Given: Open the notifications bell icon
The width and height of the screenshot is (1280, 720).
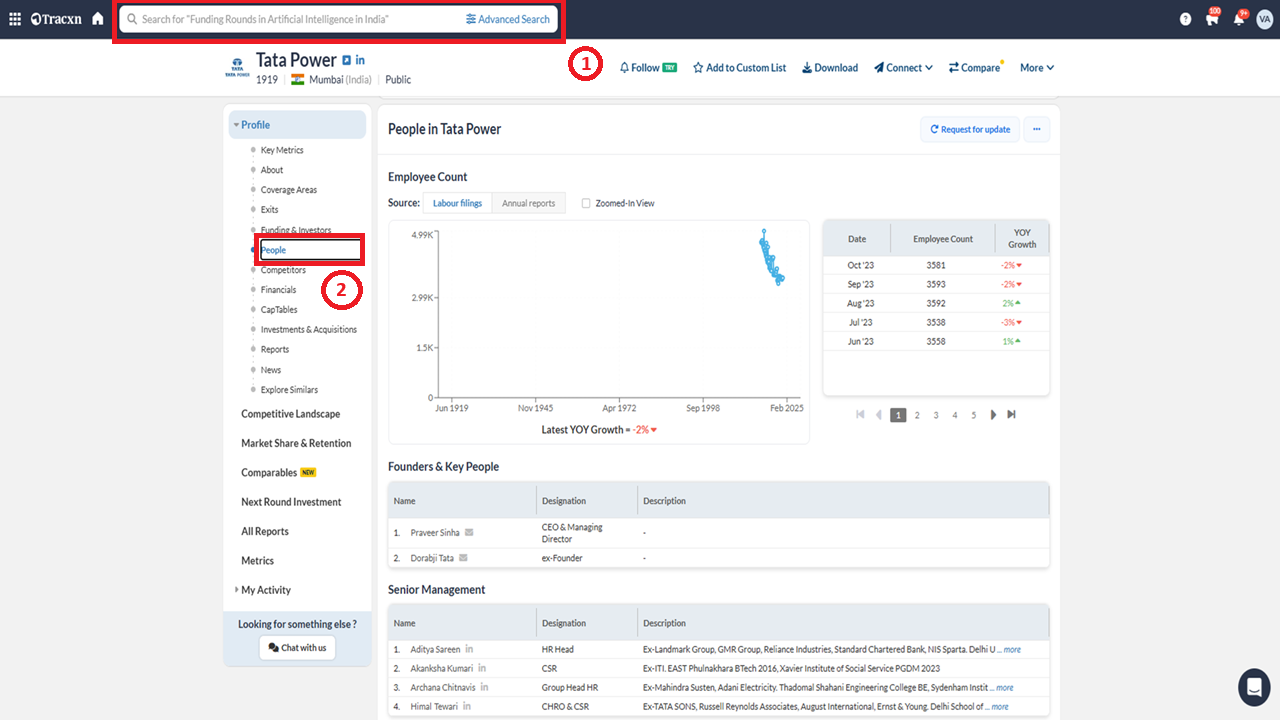Looking at the screenshot, I should click(1240, 18).
